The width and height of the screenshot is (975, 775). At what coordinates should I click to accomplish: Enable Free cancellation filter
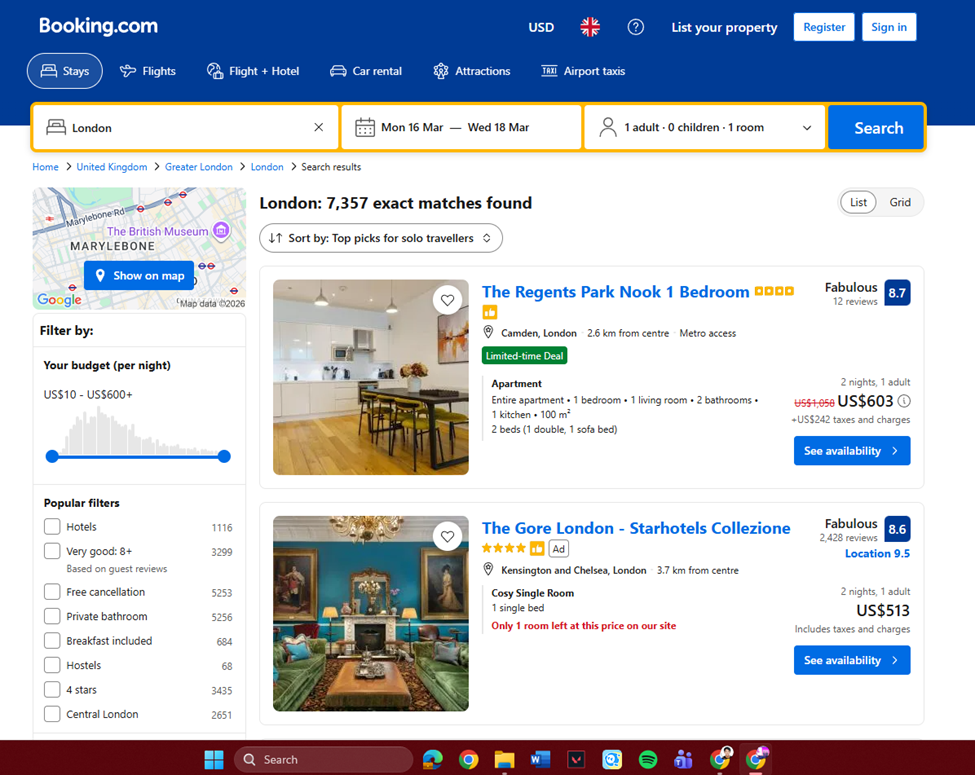pyautogui.click(x=52, y=592)
